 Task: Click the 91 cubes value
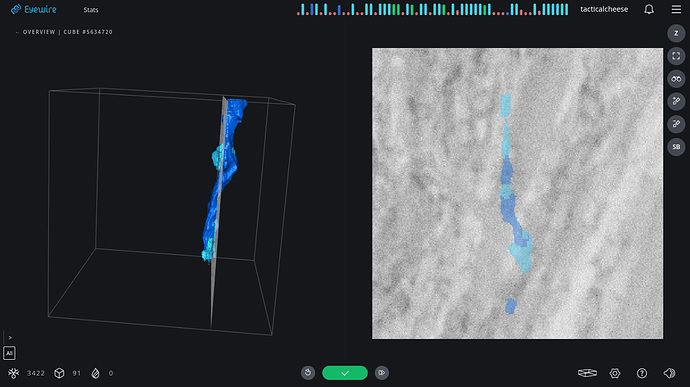click(77, 373)
